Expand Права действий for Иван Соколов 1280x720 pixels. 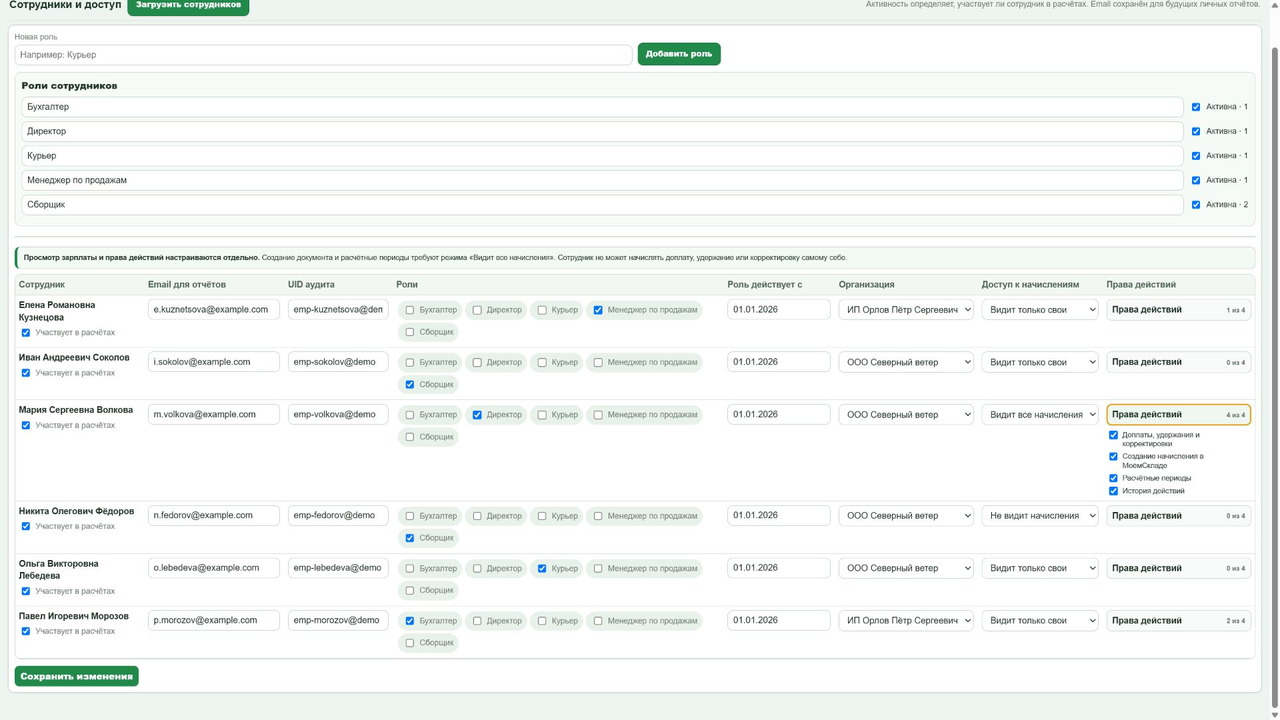pos(1179,362)
